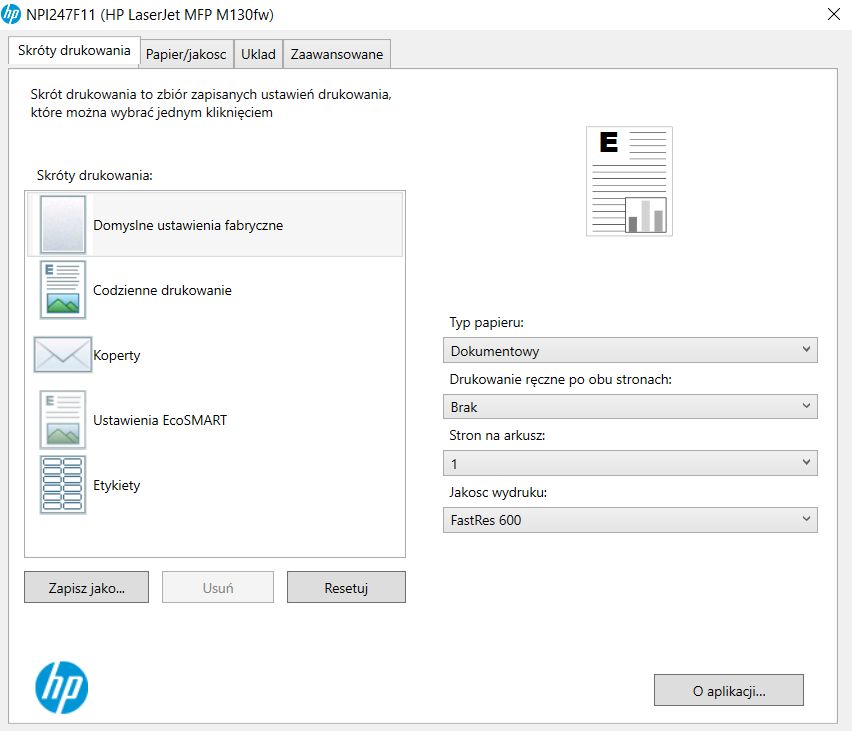This screenshot has width=852, height=731.
Task: Click the Koperty envelope icon
Action: point(62,354)
